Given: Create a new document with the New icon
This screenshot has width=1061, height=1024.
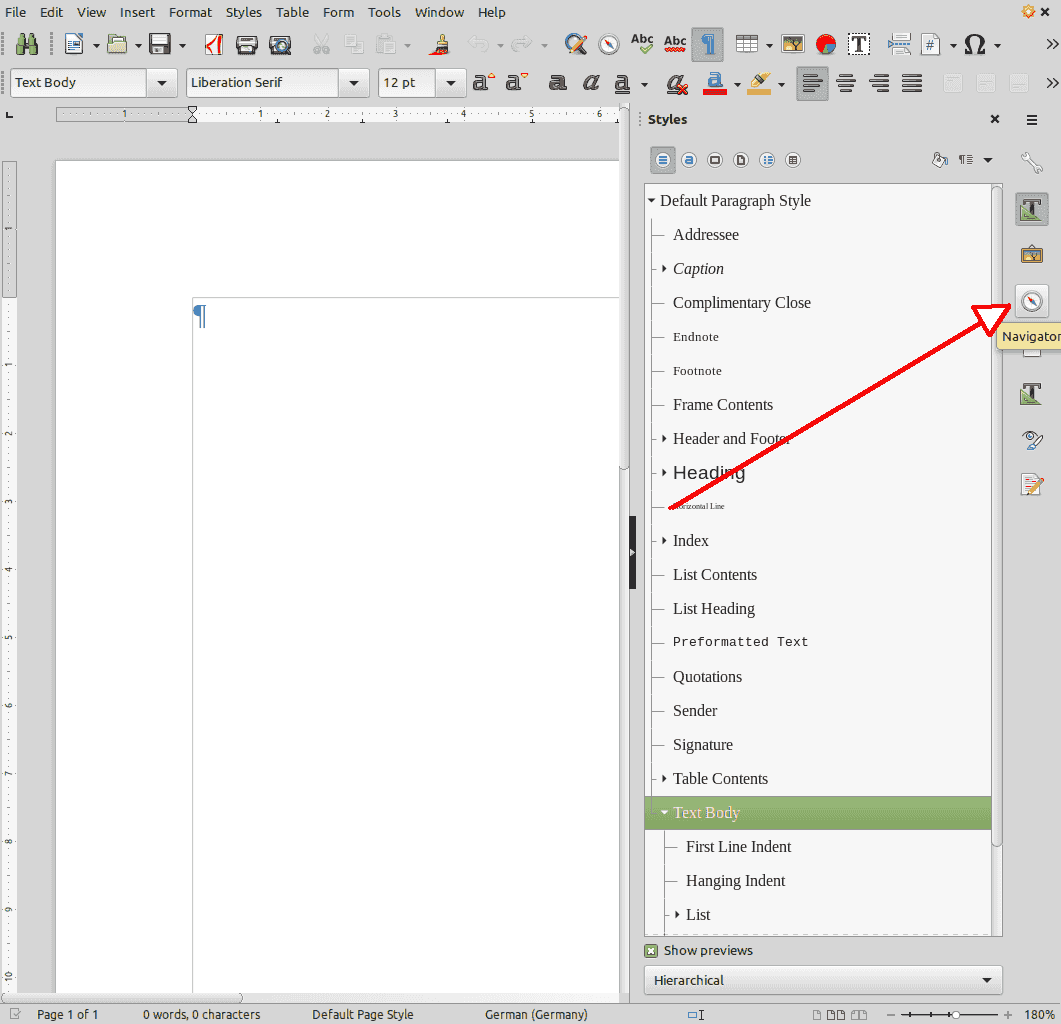Looking at the screenshot, I should (x=74, y=45).
